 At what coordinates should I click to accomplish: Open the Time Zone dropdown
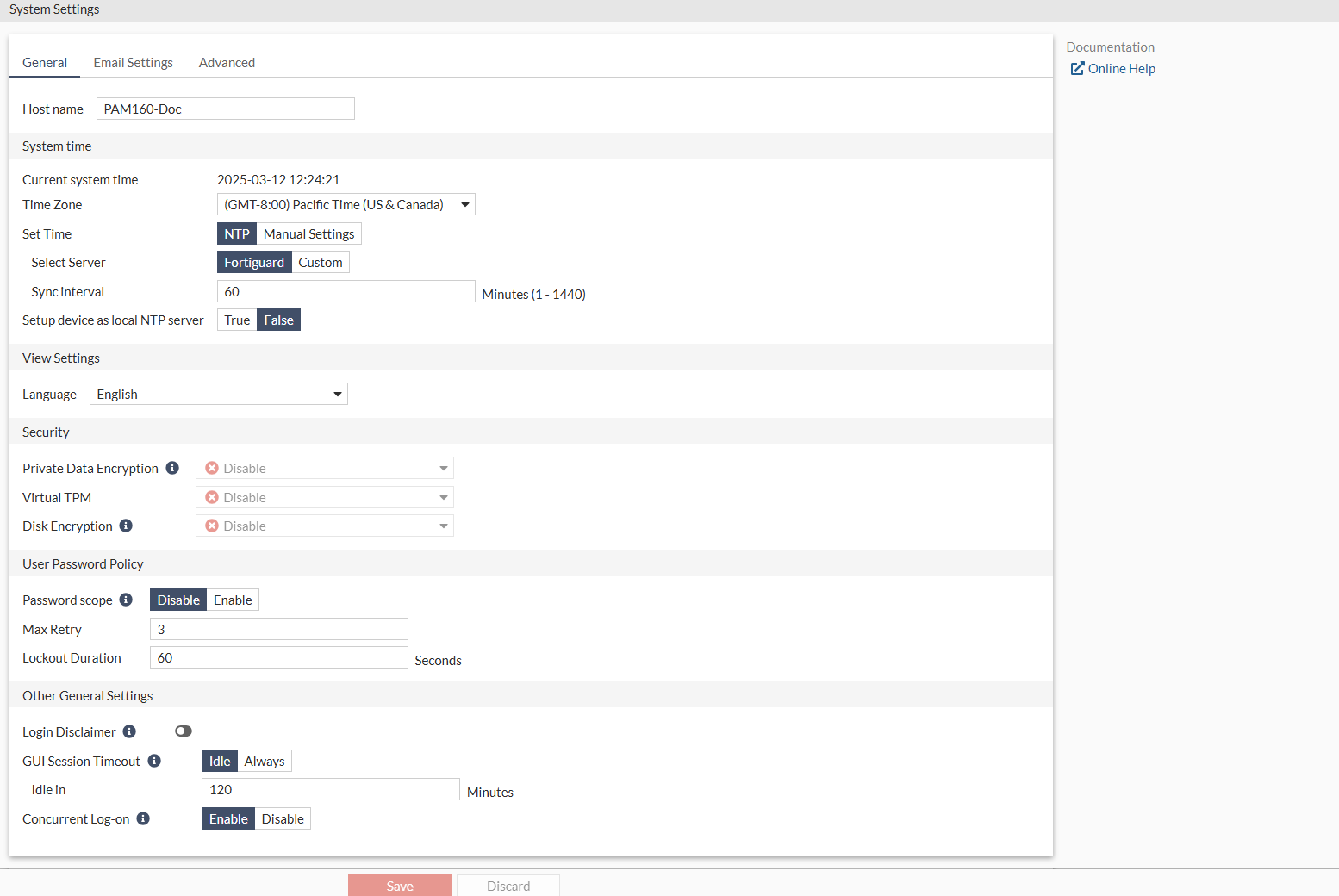click(346, 204)
